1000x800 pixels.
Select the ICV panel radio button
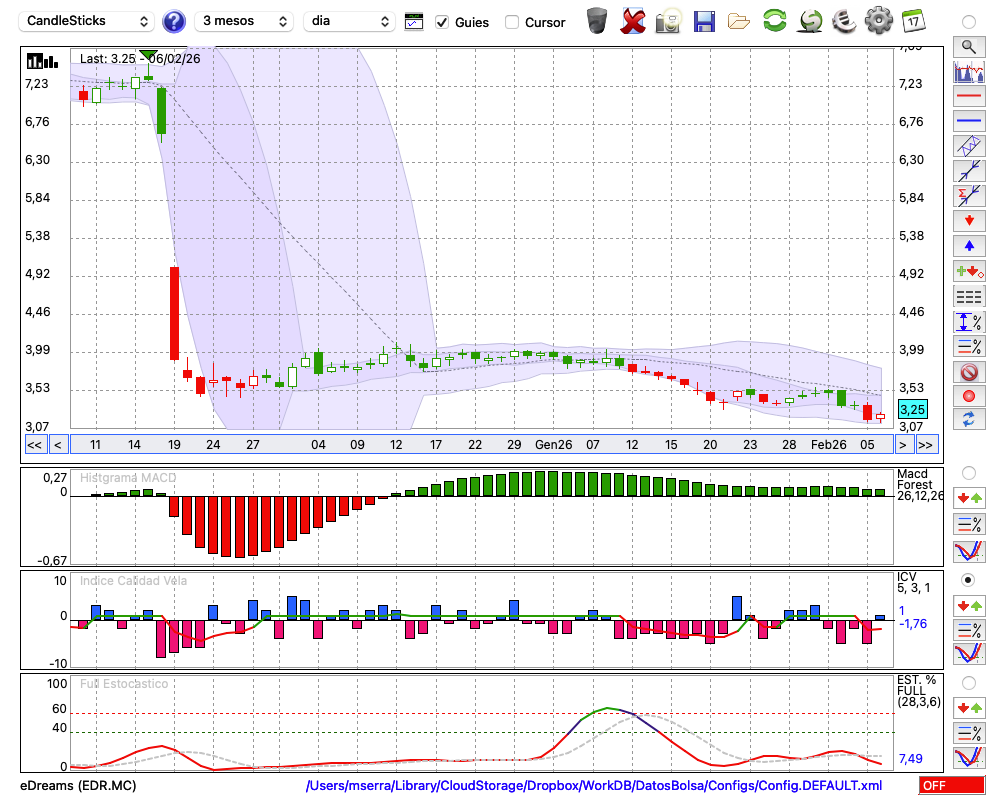coord(968,580)
